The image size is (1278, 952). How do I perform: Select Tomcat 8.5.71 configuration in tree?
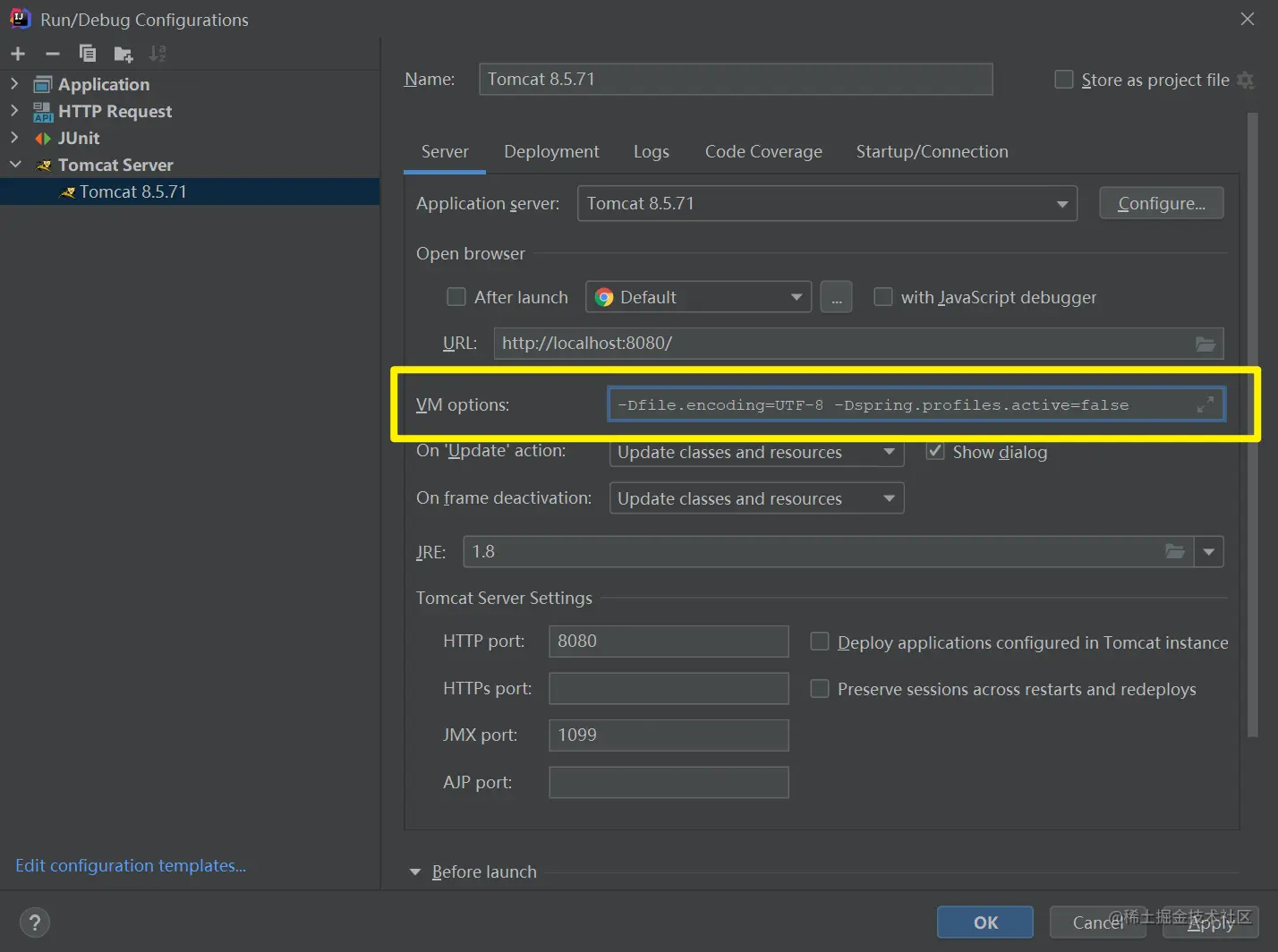click(190, 191)
